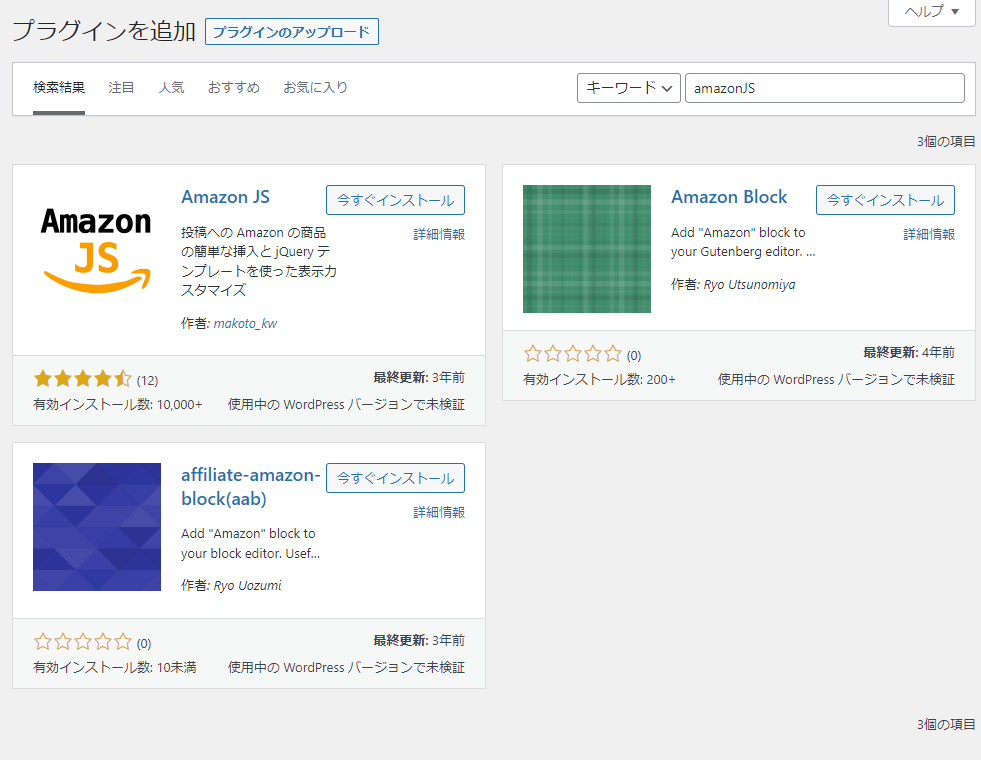981x760 pixels.
Task: Click author name Ryo Uozumi
Action: tap(247, 585)
